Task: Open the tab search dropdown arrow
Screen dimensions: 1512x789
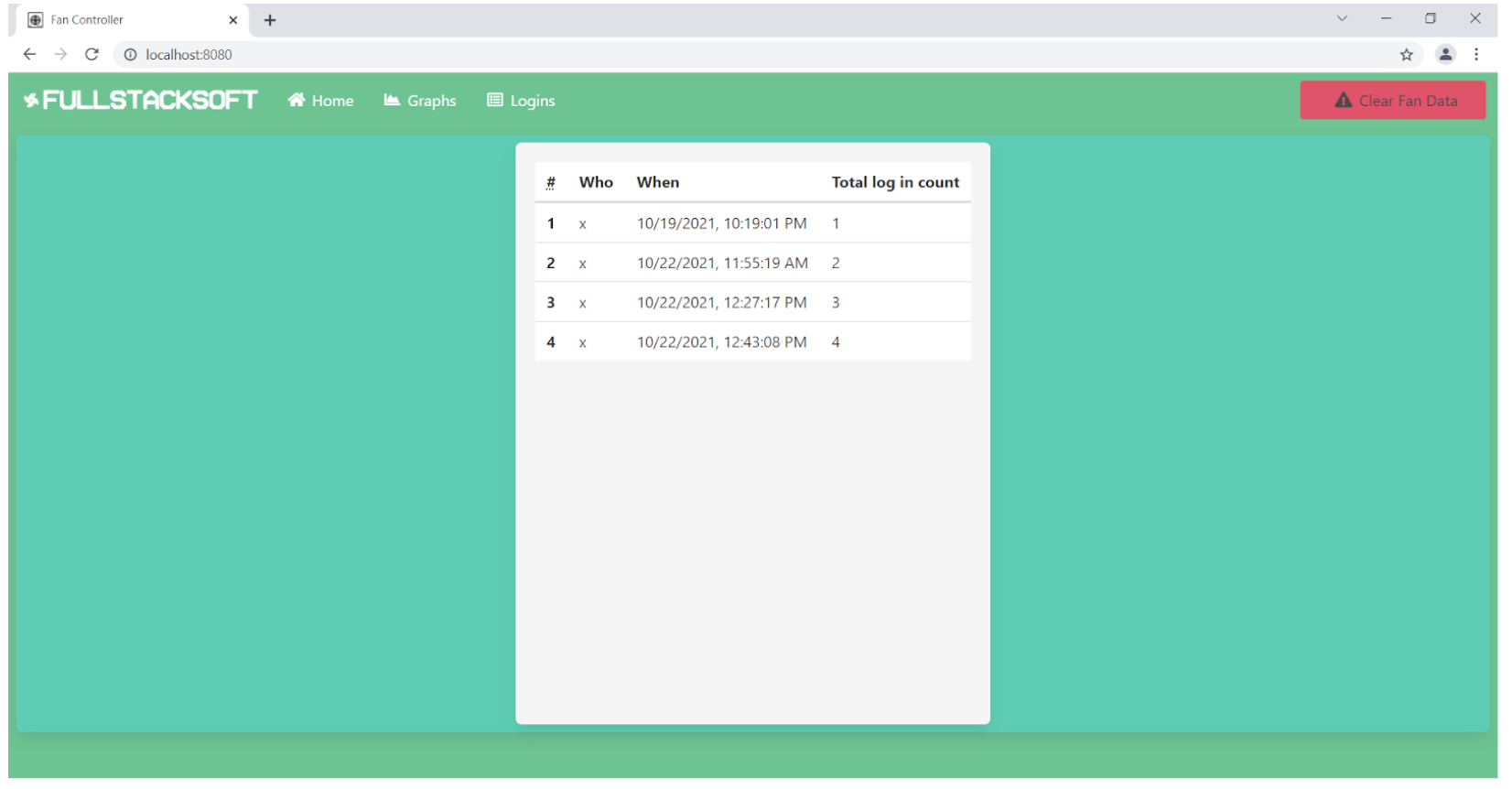Action: pyautogui.click(x=1342, y=18)
